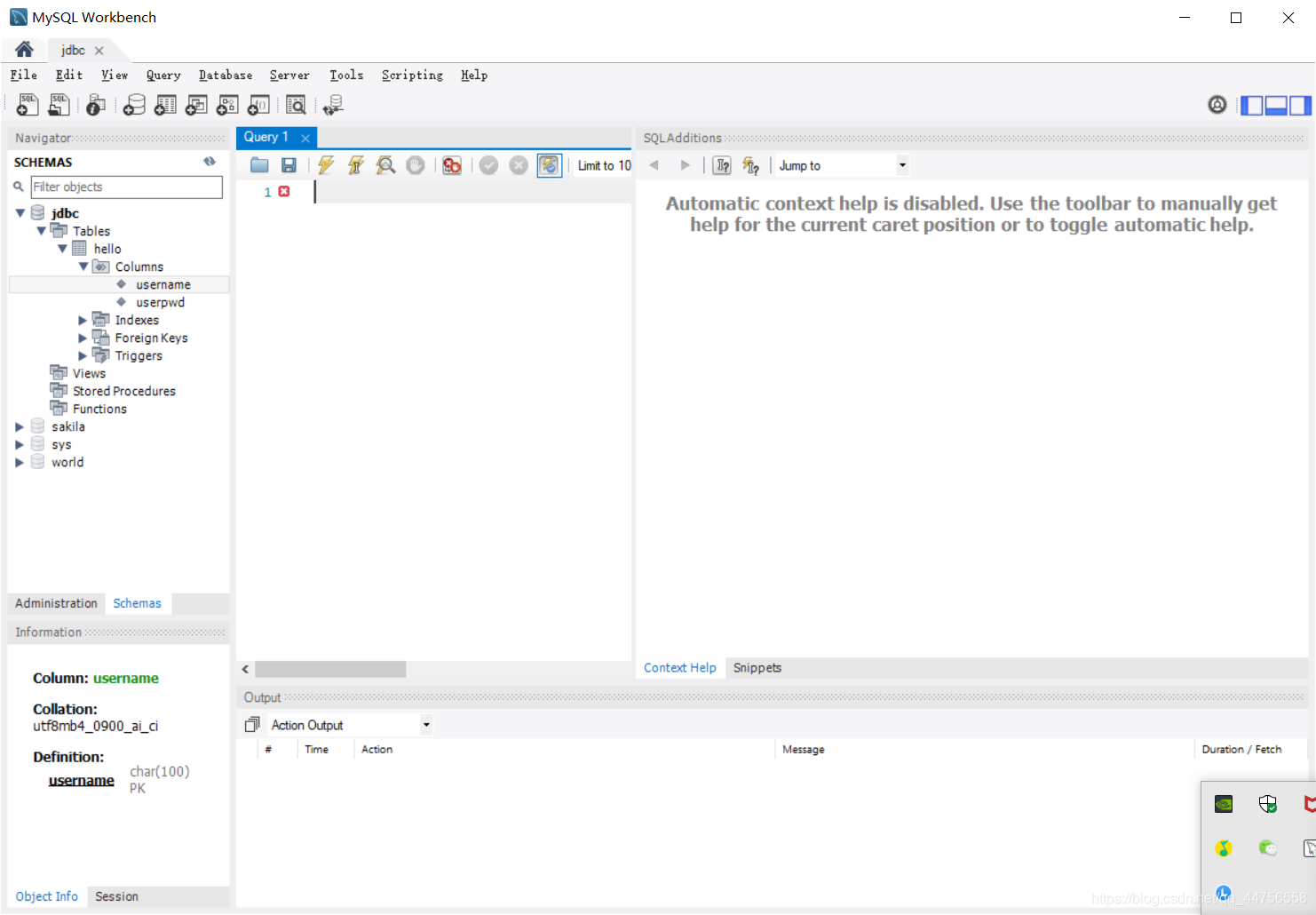
Task: Open the Limit to rows dropdown
Action: 605,165
